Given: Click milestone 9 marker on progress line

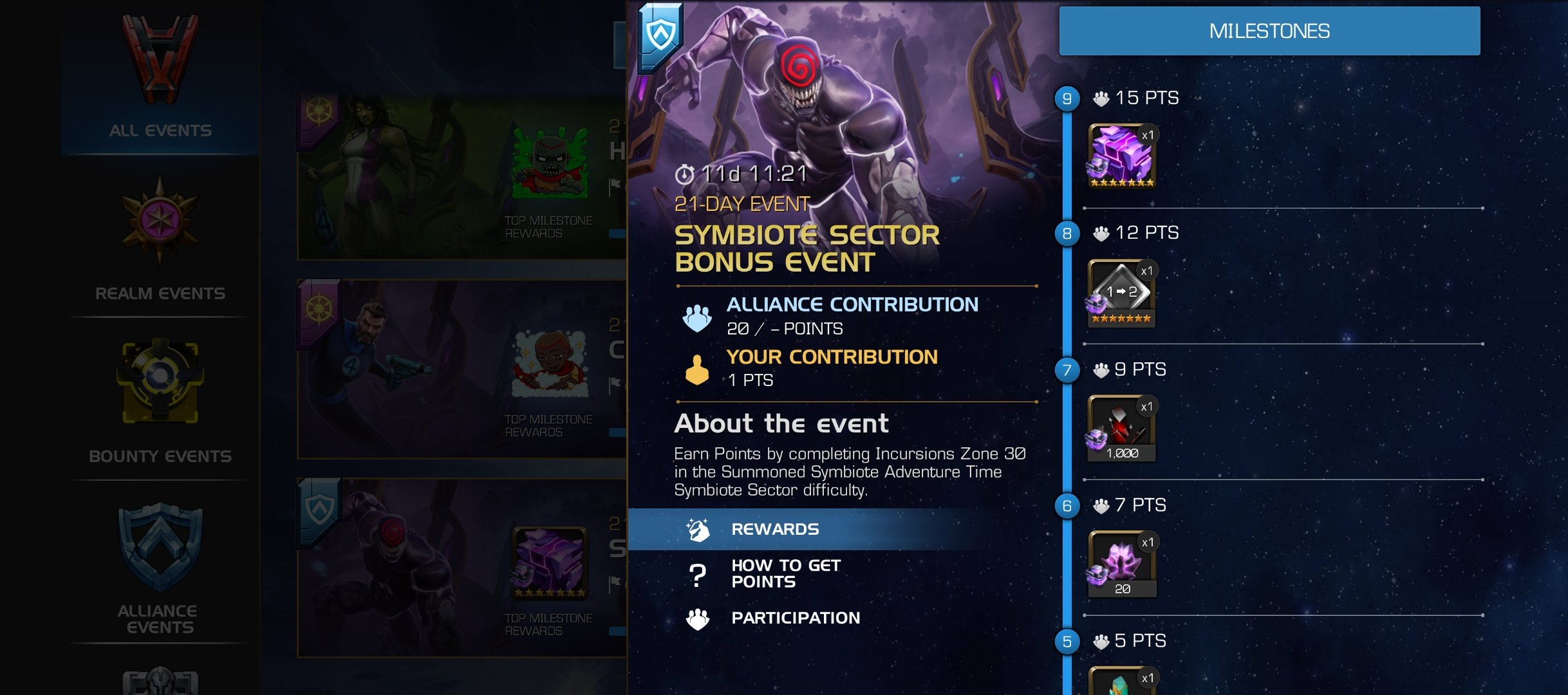Looking at the screenshot, I should [x=1067, y=98].
